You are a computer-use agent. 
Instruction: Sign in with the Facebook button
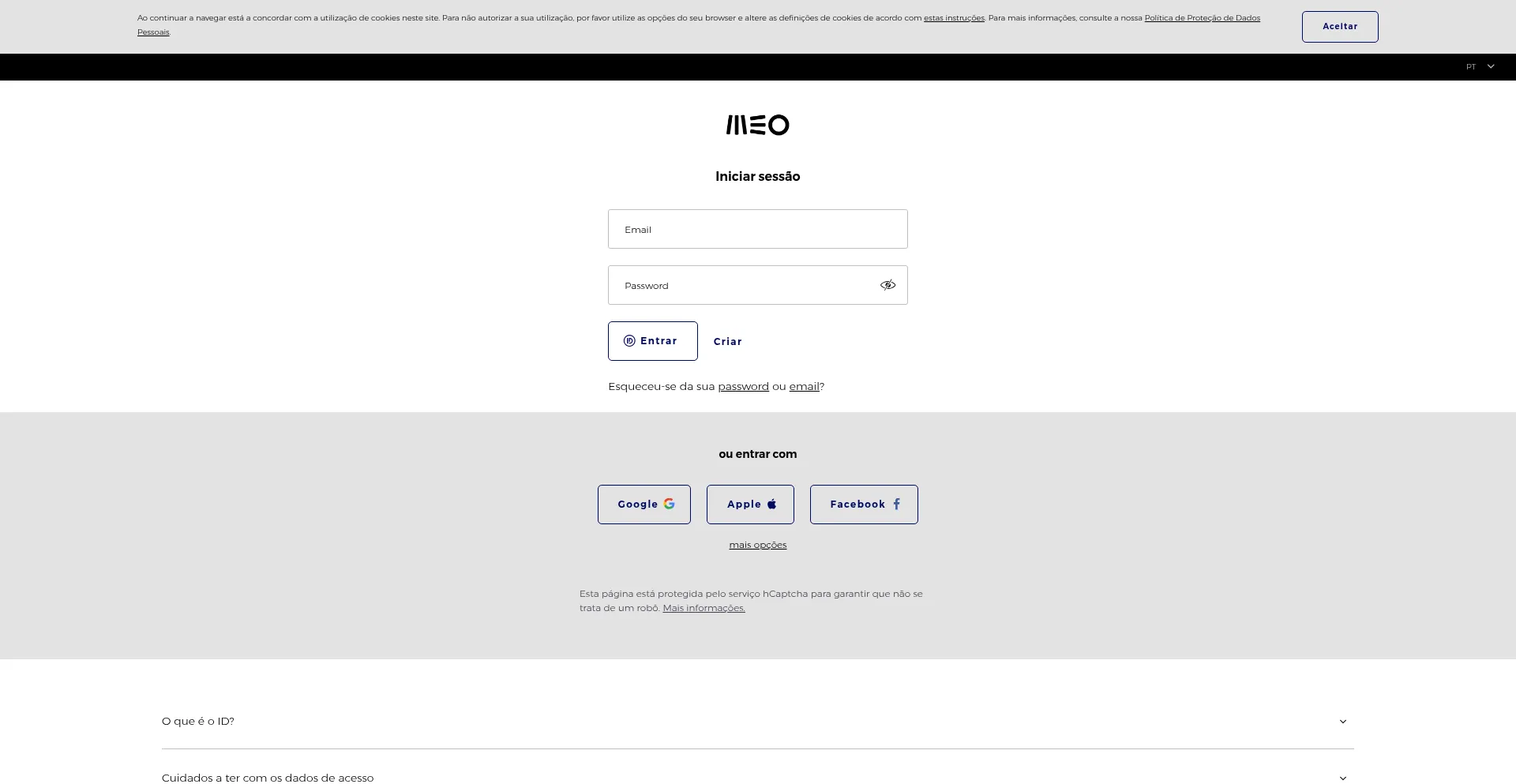click(864, 505)
